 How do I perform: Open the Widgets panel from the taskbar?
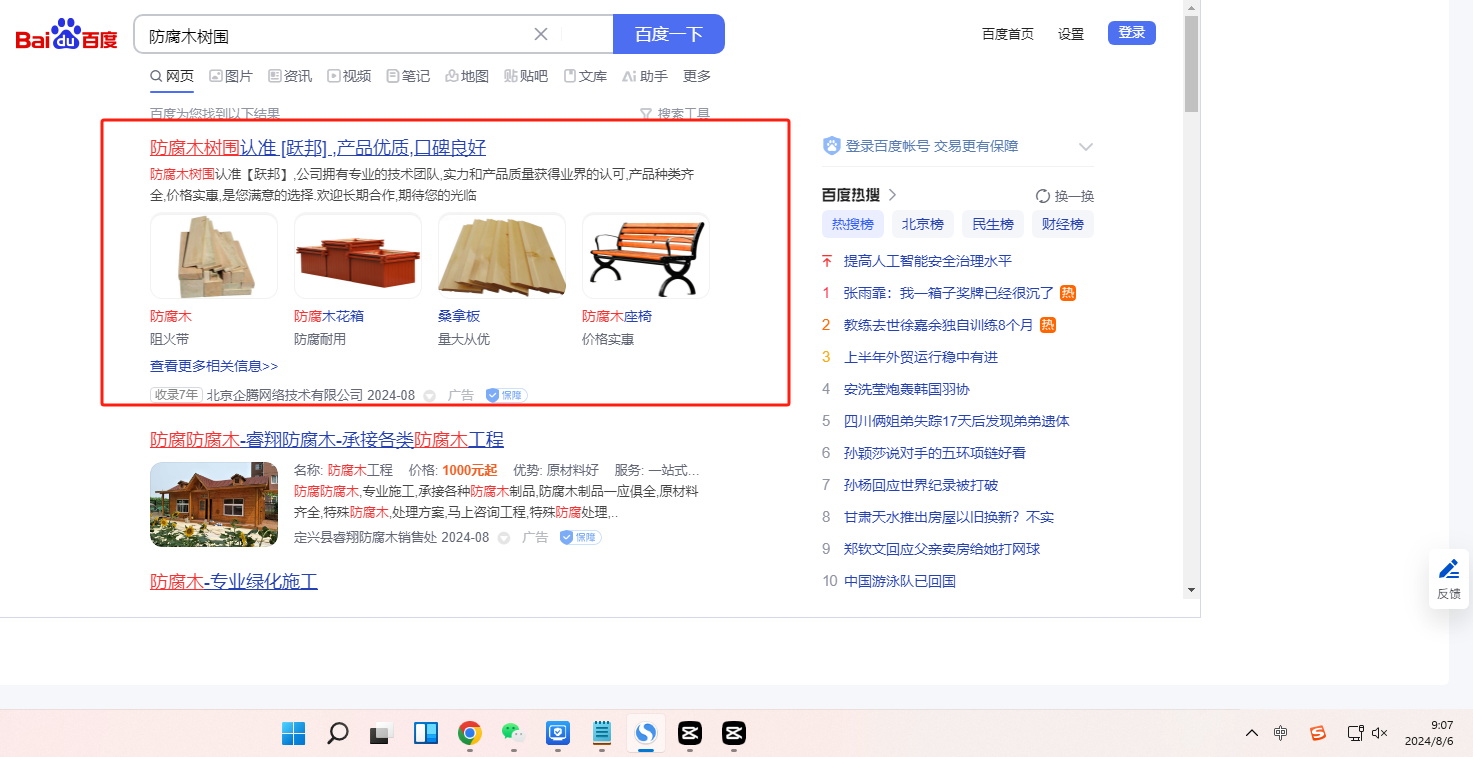click(x=426, y=733)
